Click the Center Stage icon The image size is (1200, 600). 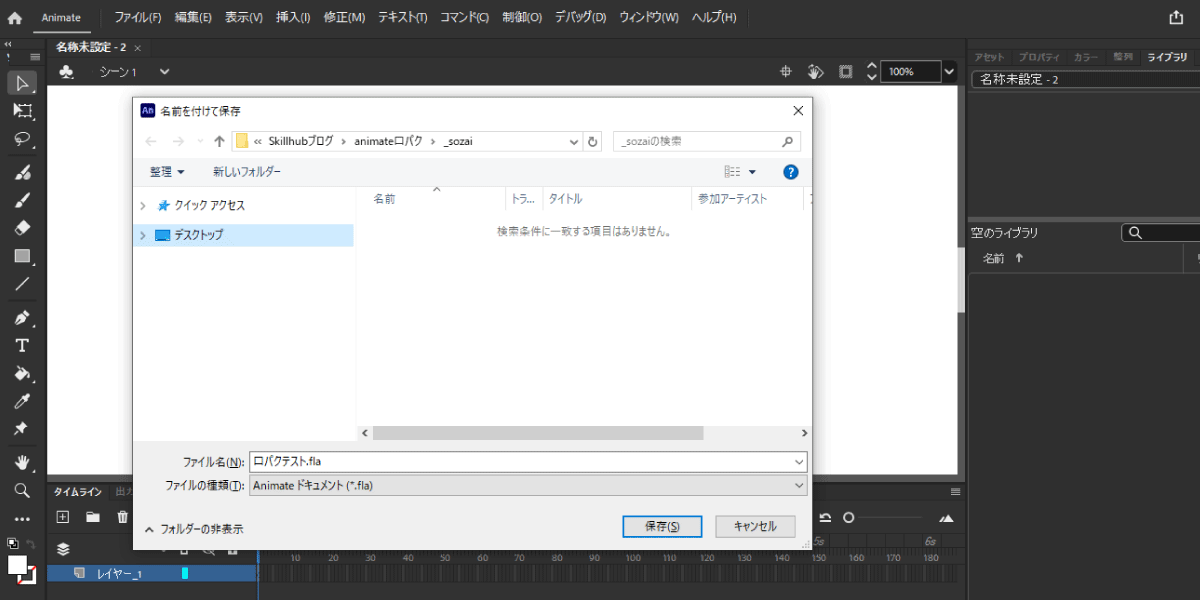pos(786,71)
